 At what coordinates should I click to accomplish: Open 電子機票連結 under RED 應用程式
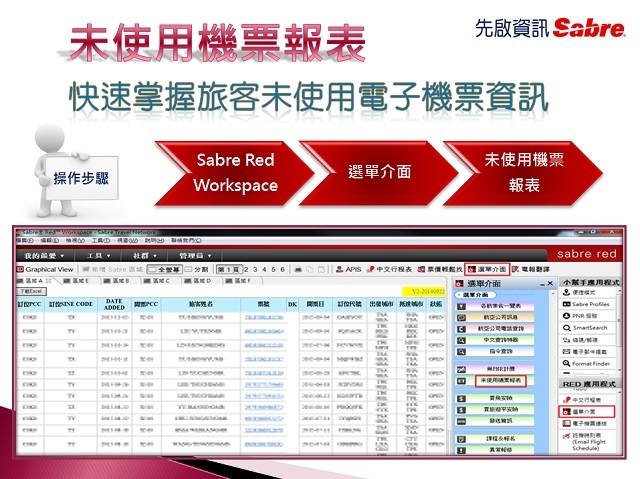pyautogui.click(x=585, y=424)
